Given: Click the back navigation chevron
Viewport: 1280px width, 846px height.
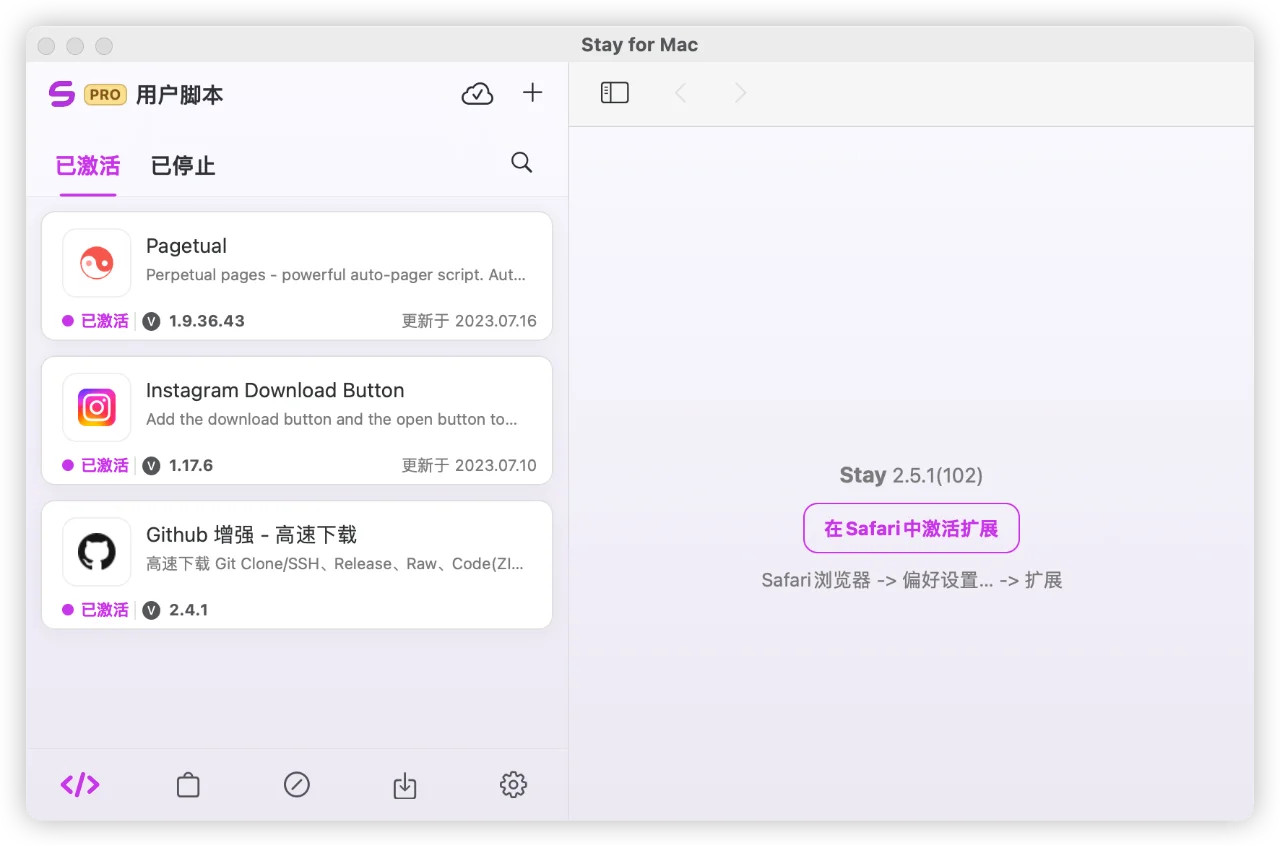Looking at the screenshot, I should pyautogui.click(x=681, y=92).
